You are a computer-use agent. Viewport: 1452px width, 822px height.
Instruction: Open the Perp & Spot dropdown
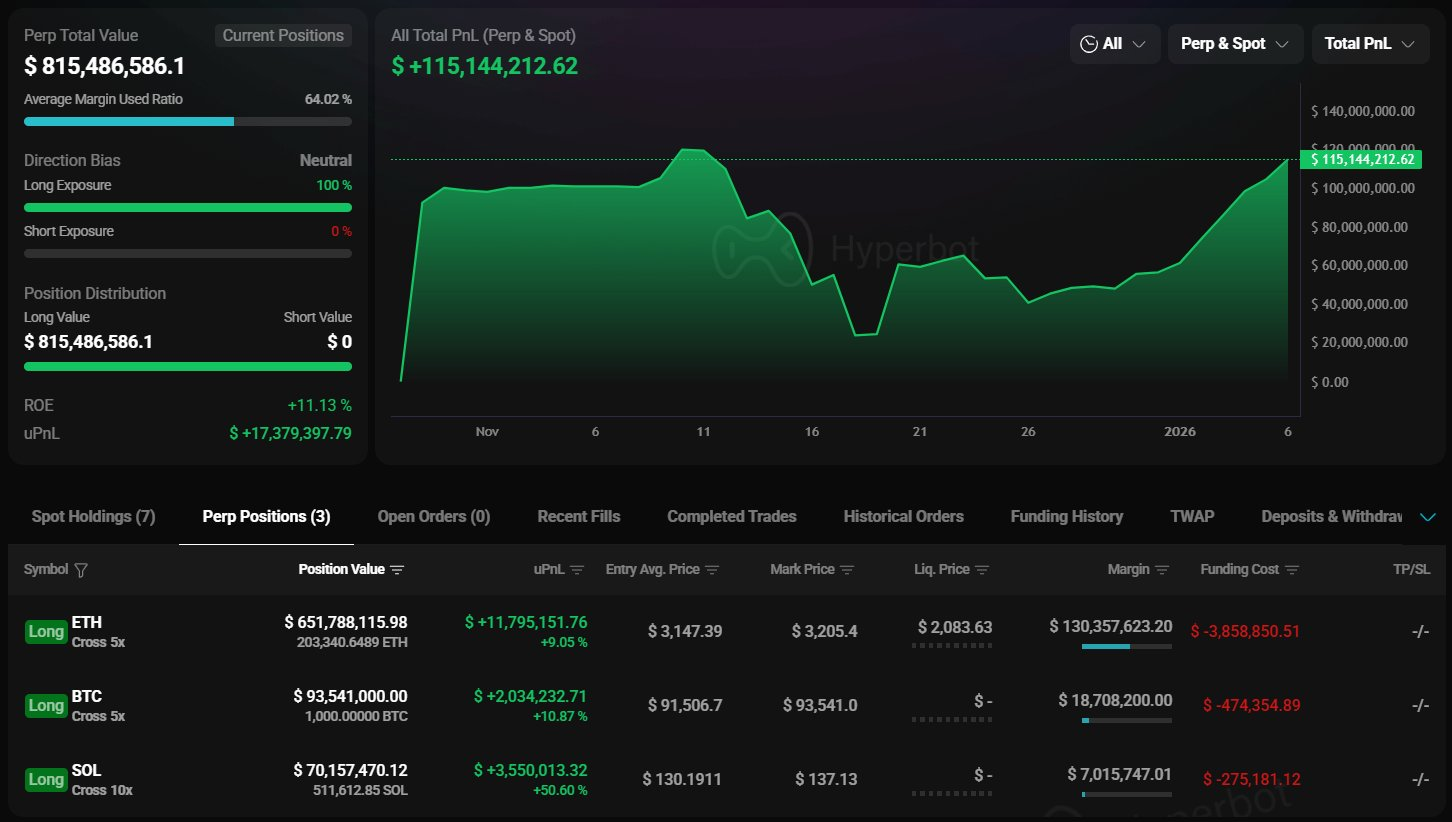(x=1235, y=44)
